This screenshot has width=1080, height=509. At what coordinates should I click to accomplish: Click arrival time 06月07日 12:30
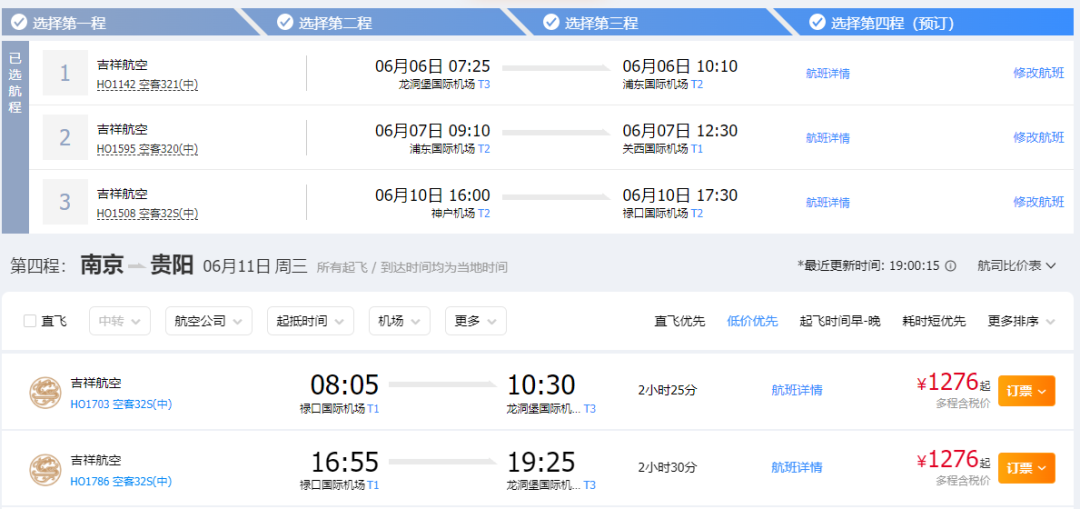coord(680,131)
